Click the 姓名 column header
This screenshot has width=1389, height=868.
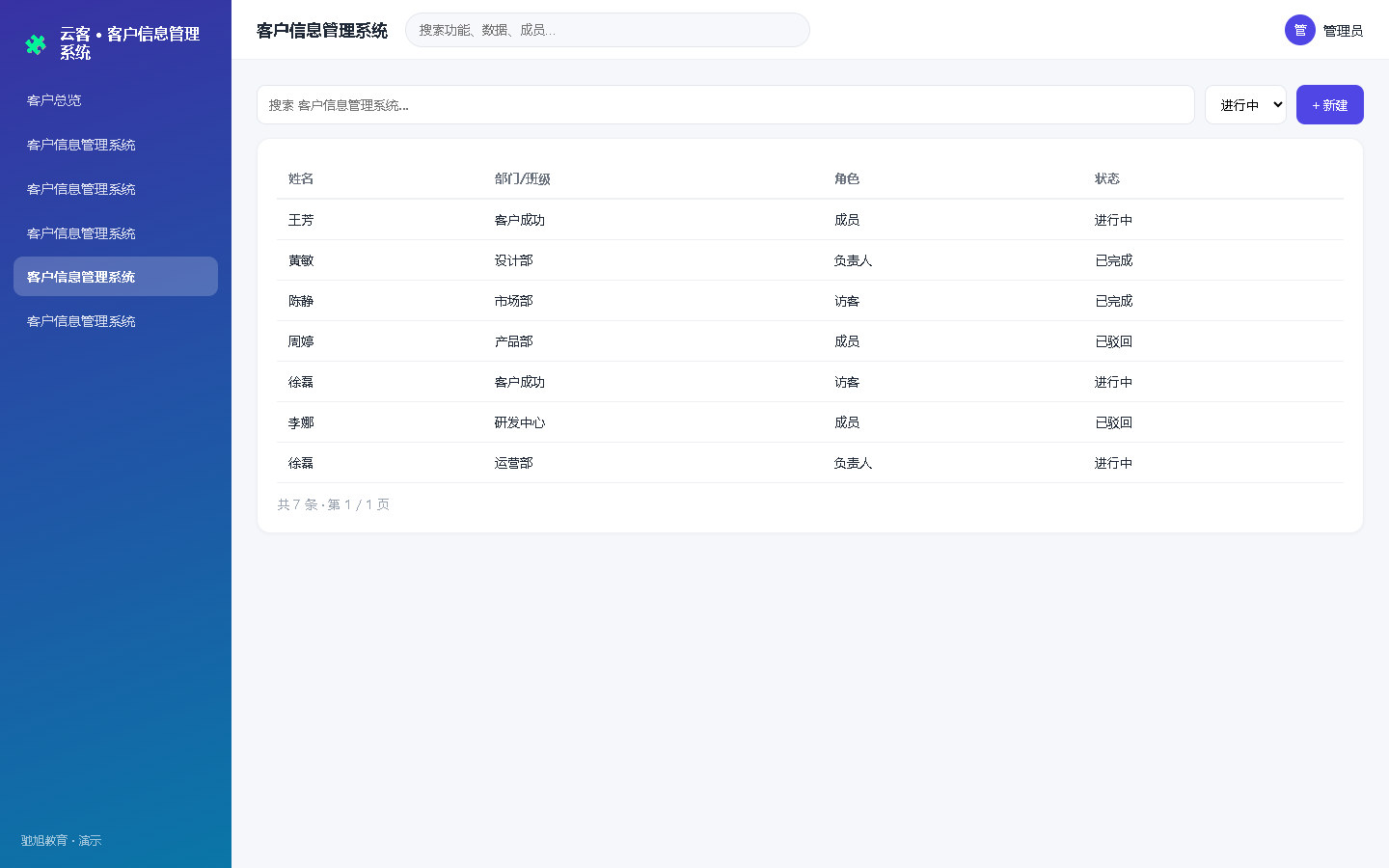pyautogui.click(x=301, y=178)
